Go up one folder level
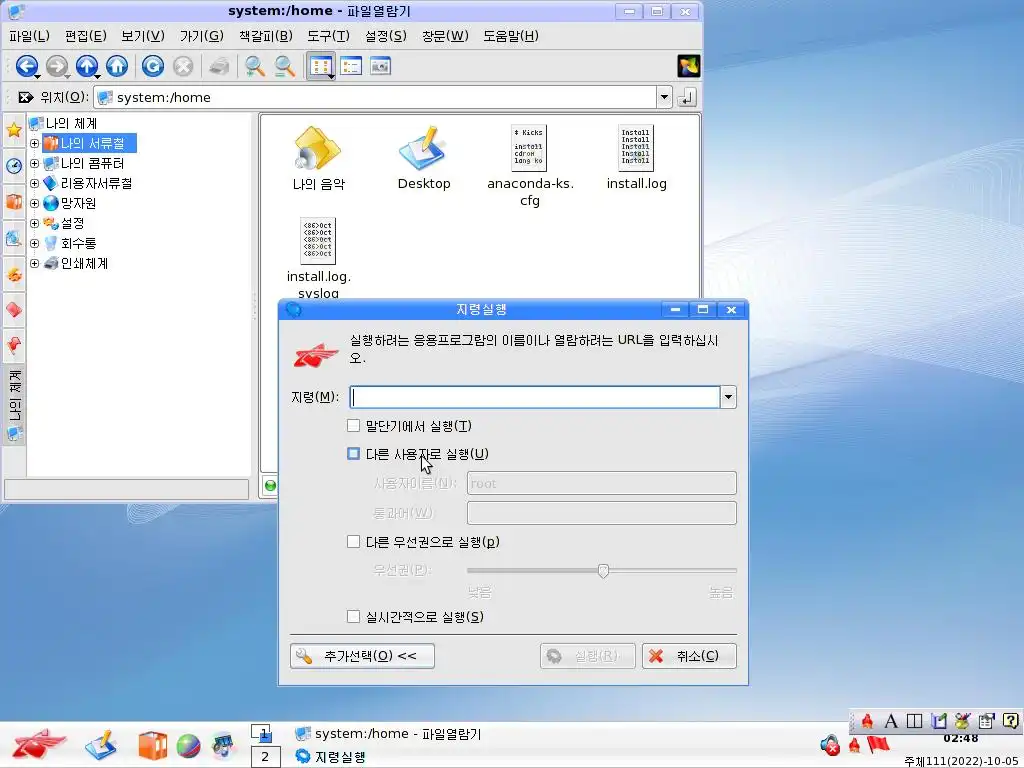The image size is (1024, 768). point(87,66)
